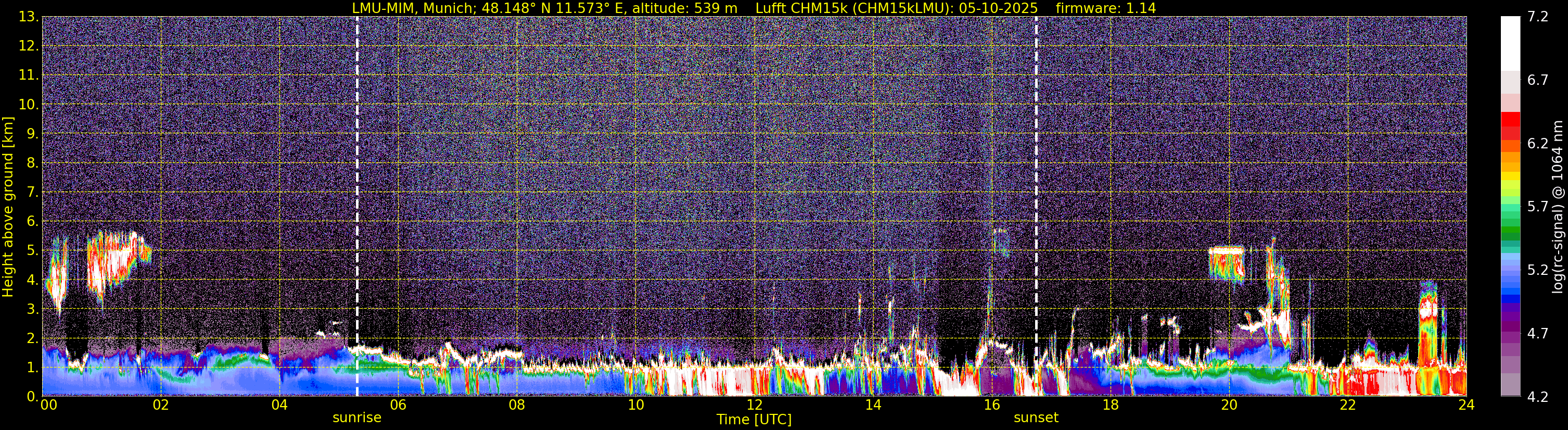The height and width of the screenshot is (430, 1568).
Task: Click the height axis tick '6.'
Action: (x=33, y=222)
